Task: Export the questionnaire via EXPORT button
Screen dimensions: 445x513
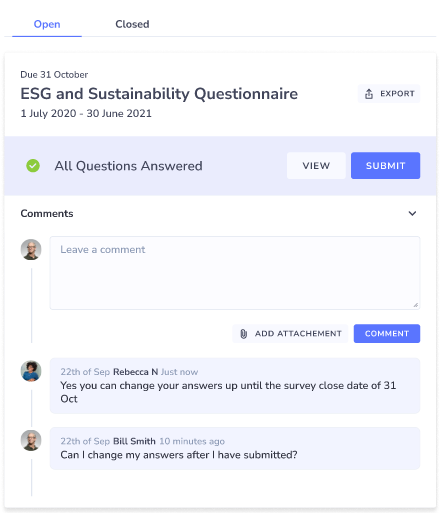Action: [389, 94]
